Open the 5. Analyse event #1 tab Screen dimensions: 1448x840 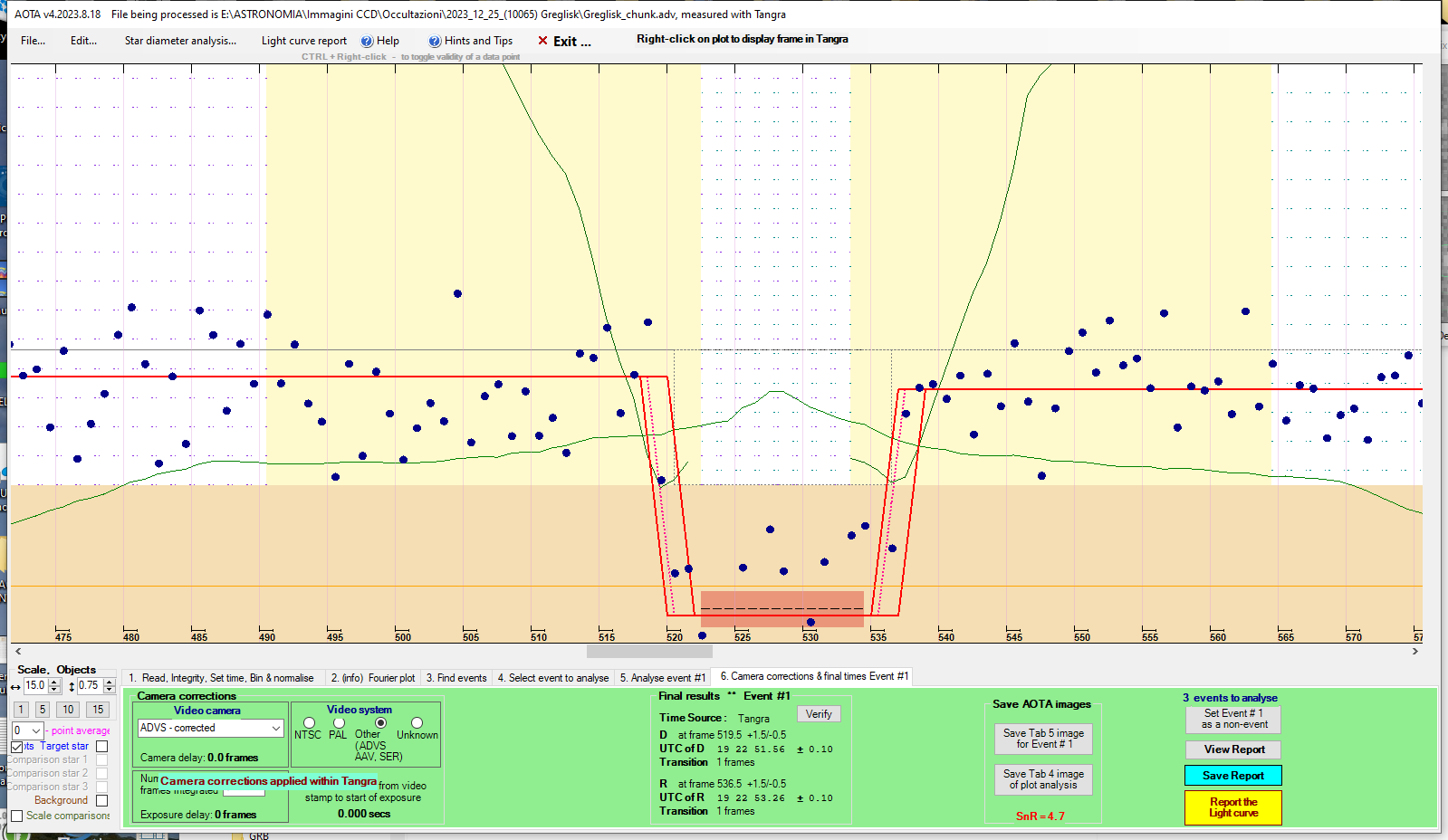point(663,677)
